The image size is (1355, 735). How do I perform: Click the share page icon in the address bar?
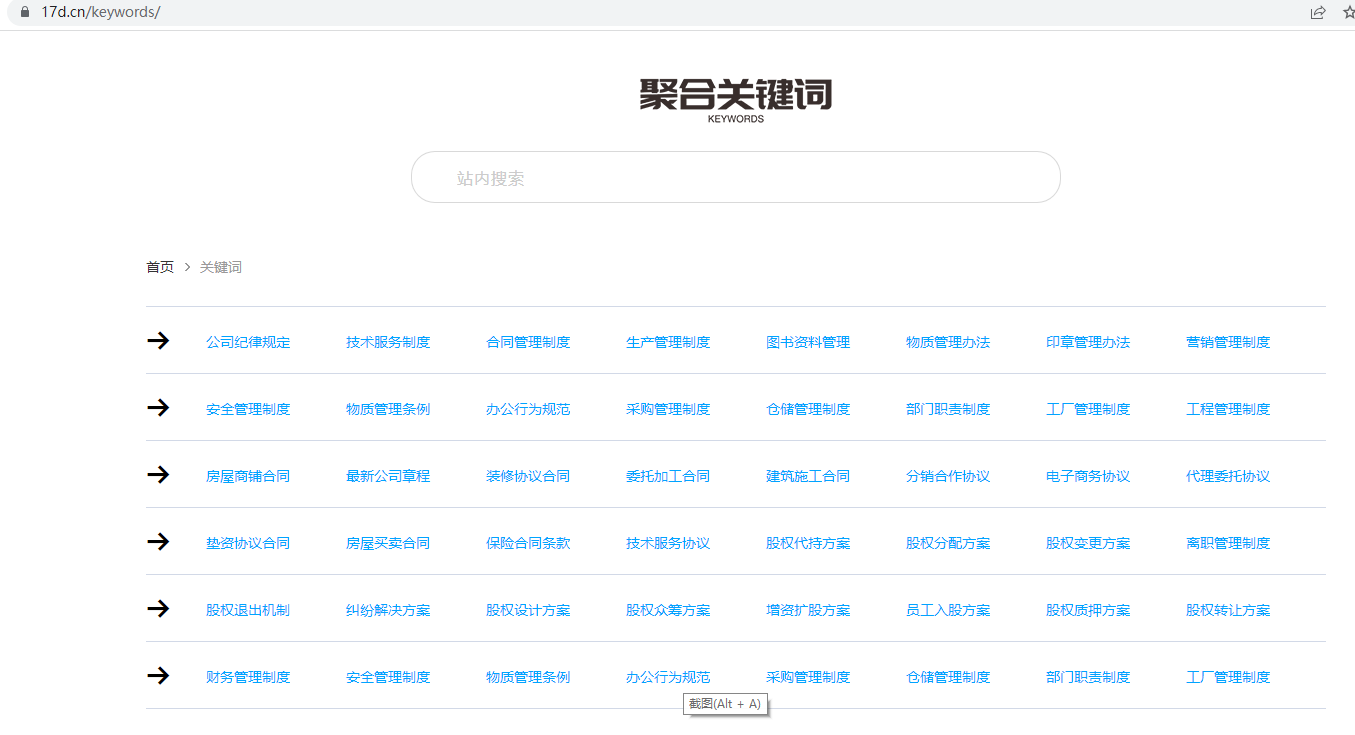(1318, 13)
